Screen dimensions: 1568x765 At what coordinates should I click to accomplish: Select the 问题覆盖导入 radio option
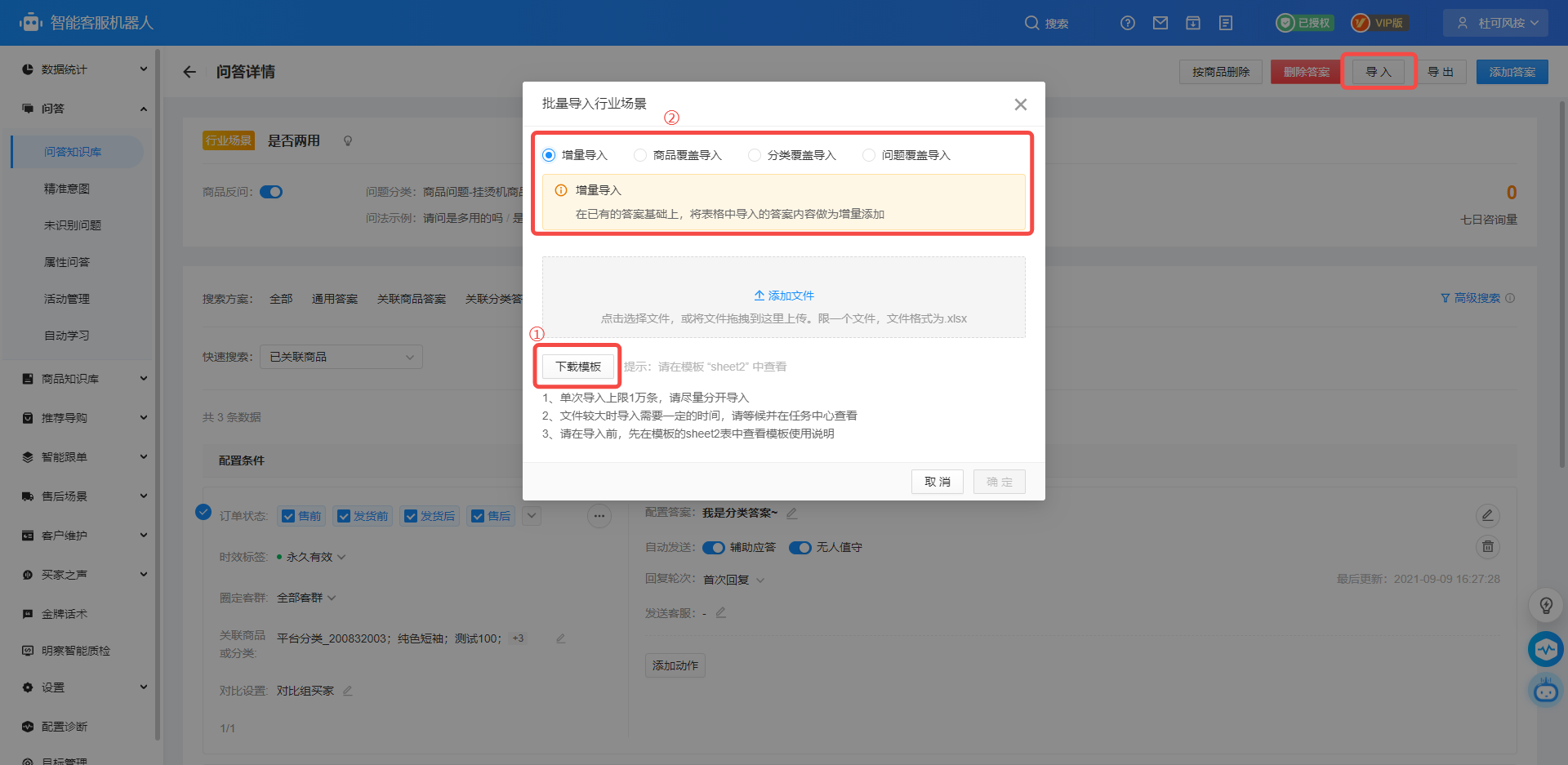tap(869, 155)
